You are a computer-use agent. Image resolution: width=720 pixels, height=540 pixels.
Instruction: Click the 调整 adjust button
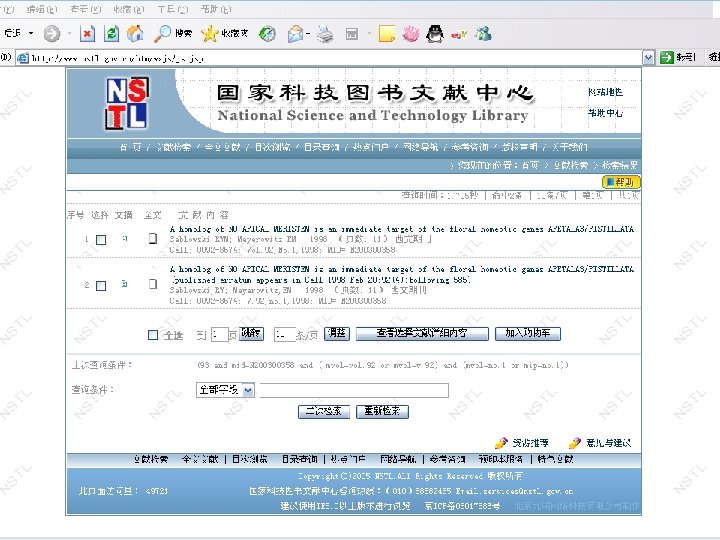(x=337, y=333)
